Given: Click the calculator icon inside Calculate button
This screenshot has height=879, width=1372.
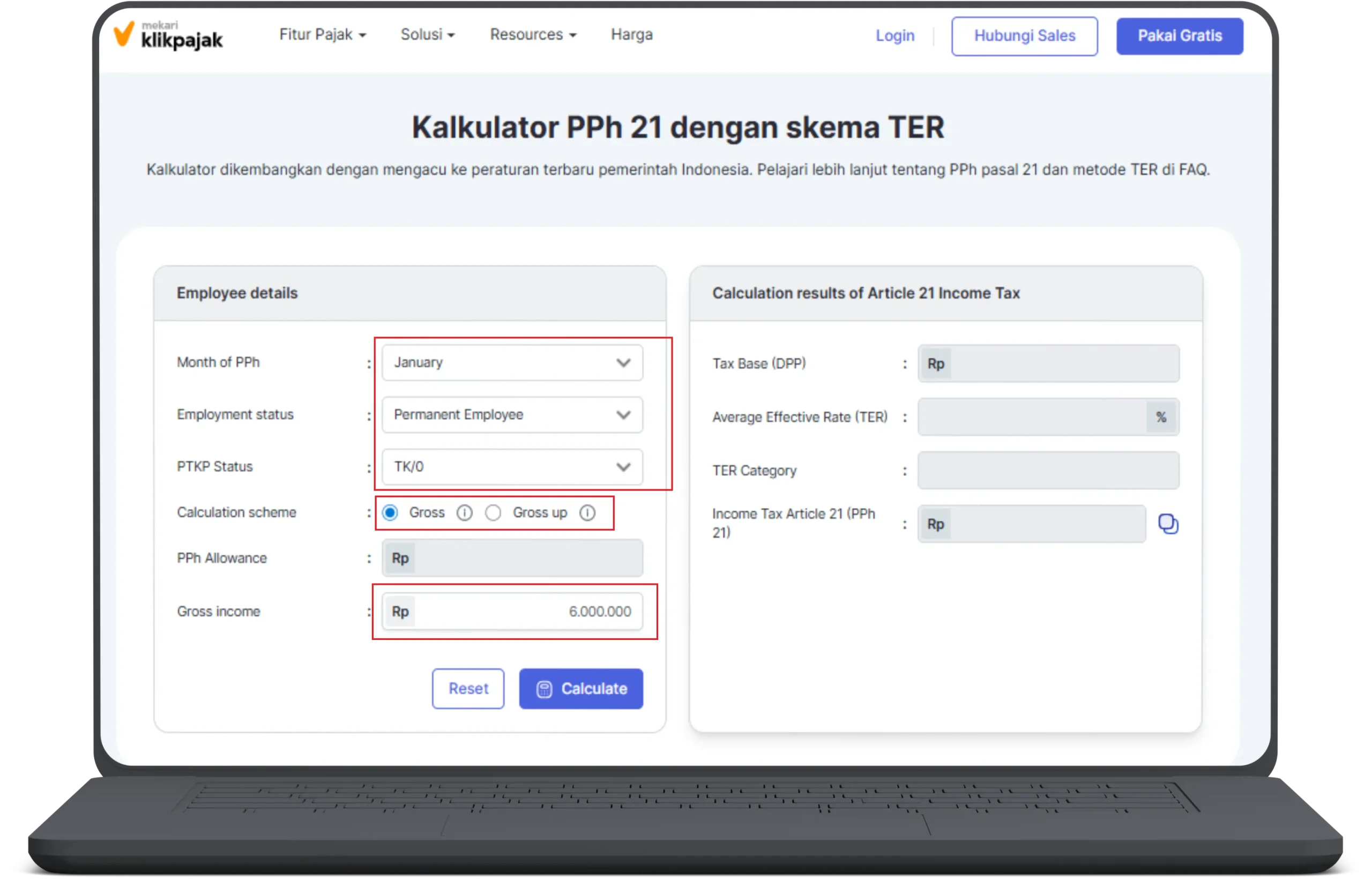Looking at the screenshot, I should pos(546,688).
